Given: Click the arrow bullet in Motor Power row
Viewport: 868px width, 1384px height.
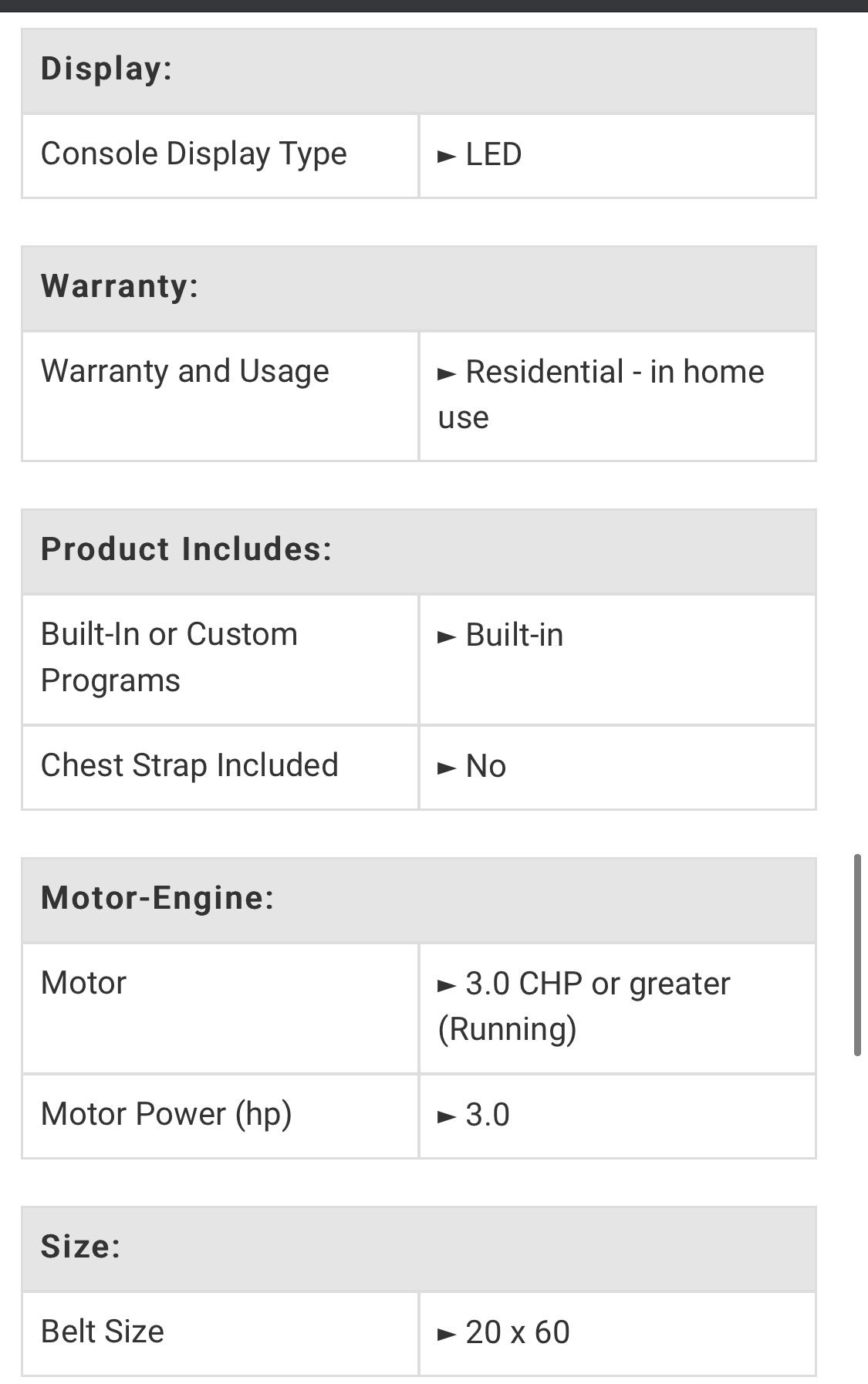Looking at the screenshot, I should coord(447,1117).
